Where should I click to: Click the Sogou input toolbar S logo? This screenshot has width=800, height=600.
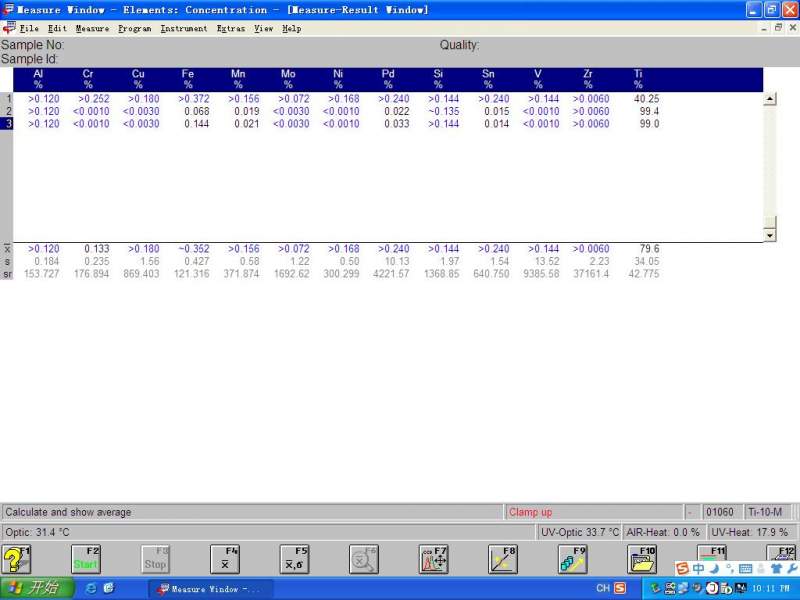pyautogui.click(x=682, y=568)
